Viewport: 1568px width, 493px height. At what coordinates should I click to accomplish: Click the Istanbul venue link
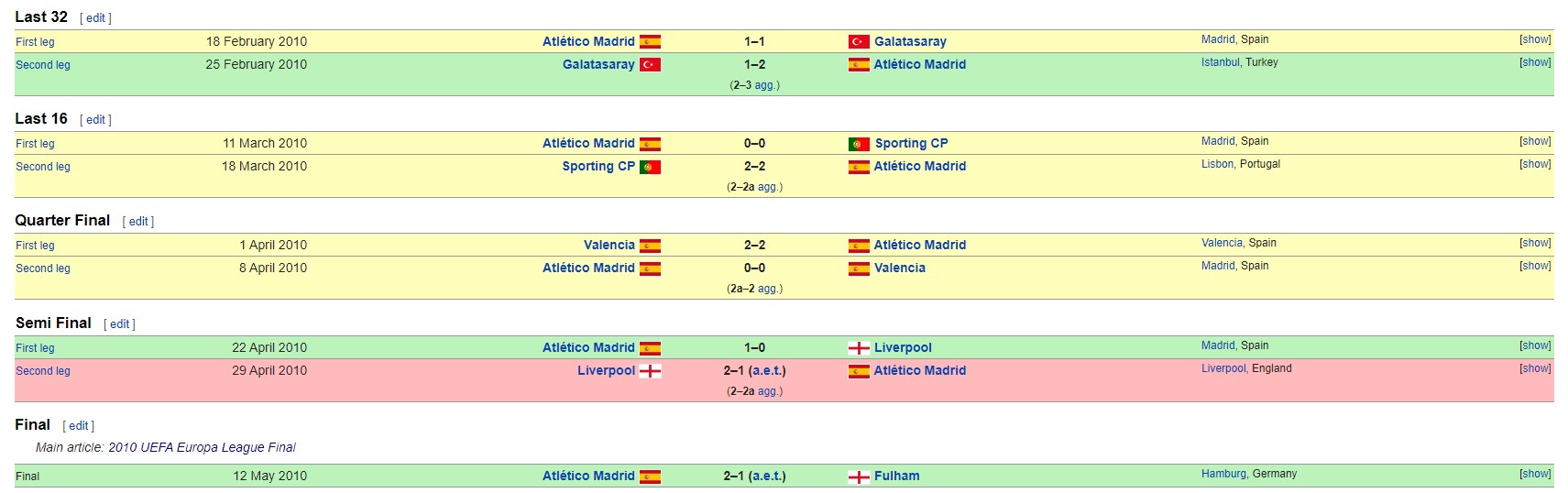point(1221,62)
